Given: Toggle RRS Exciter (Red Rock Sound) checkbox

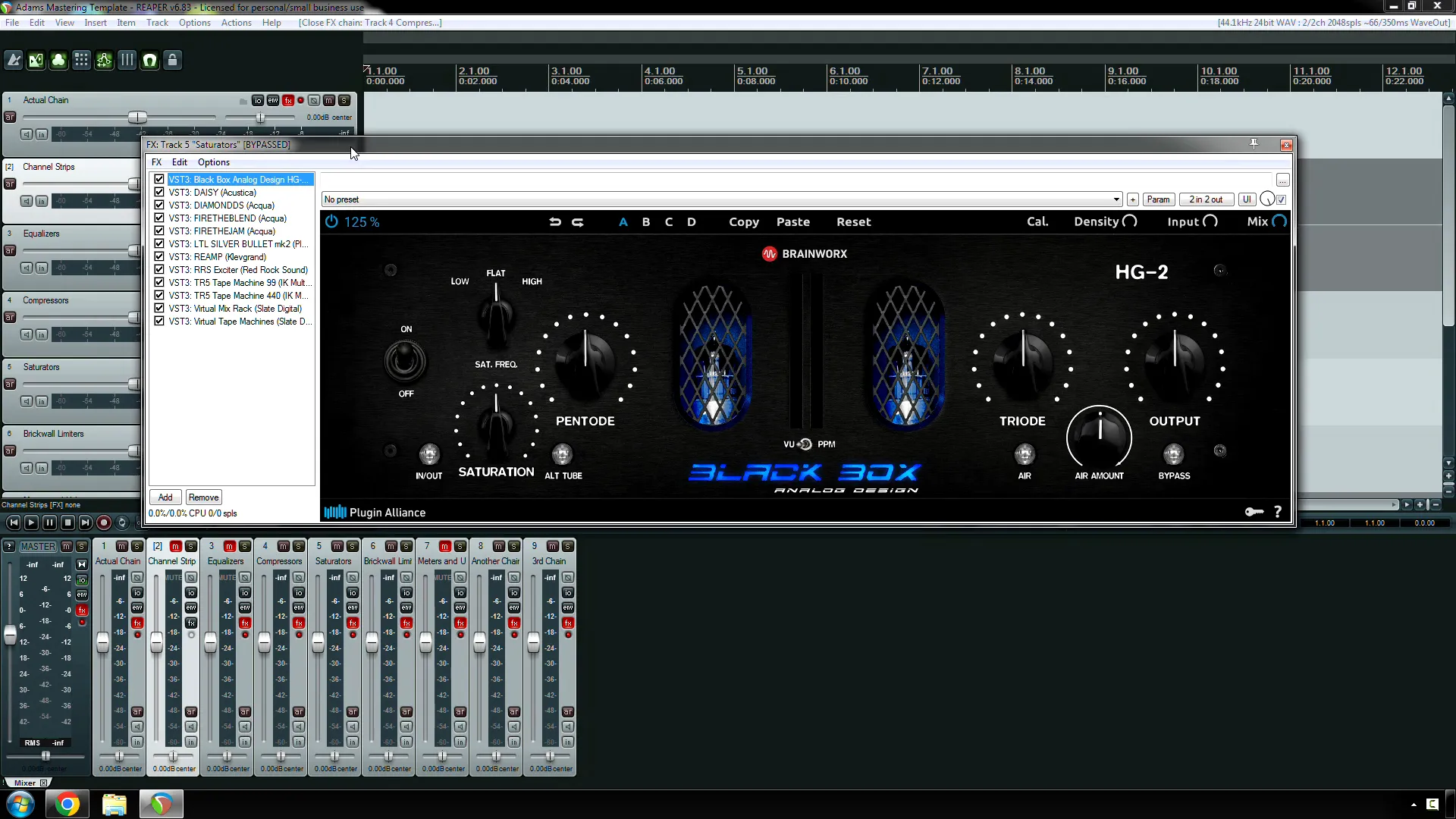Looking at the screenshot, I should 159,270.
